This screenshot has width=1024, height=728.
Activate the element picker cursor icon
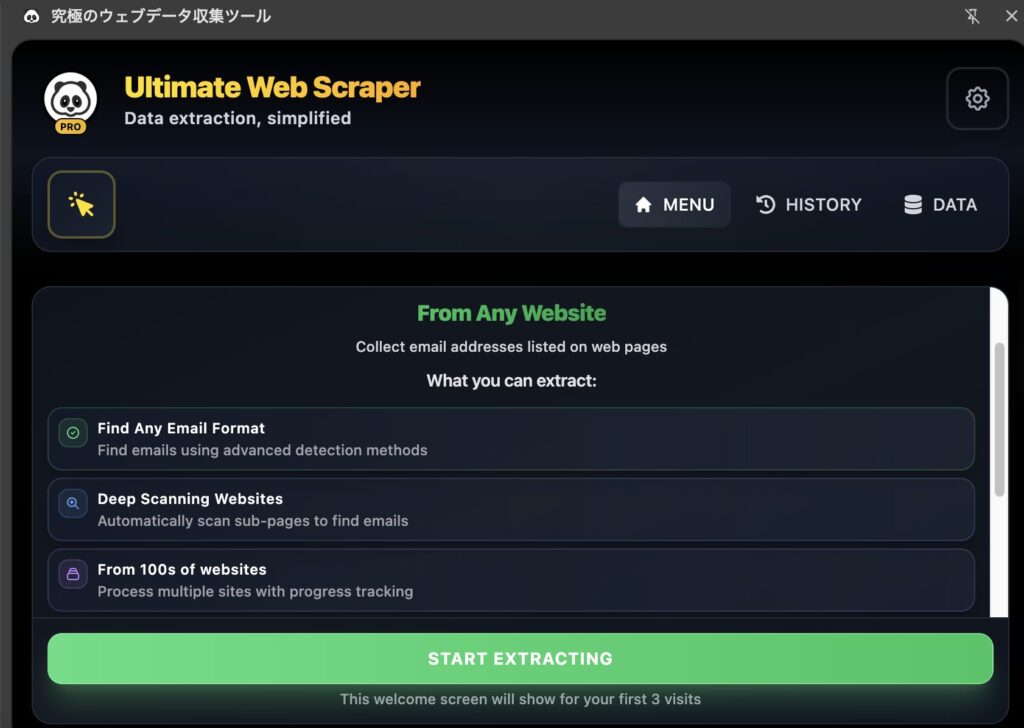pyautogui.click(x=82, y=205)
